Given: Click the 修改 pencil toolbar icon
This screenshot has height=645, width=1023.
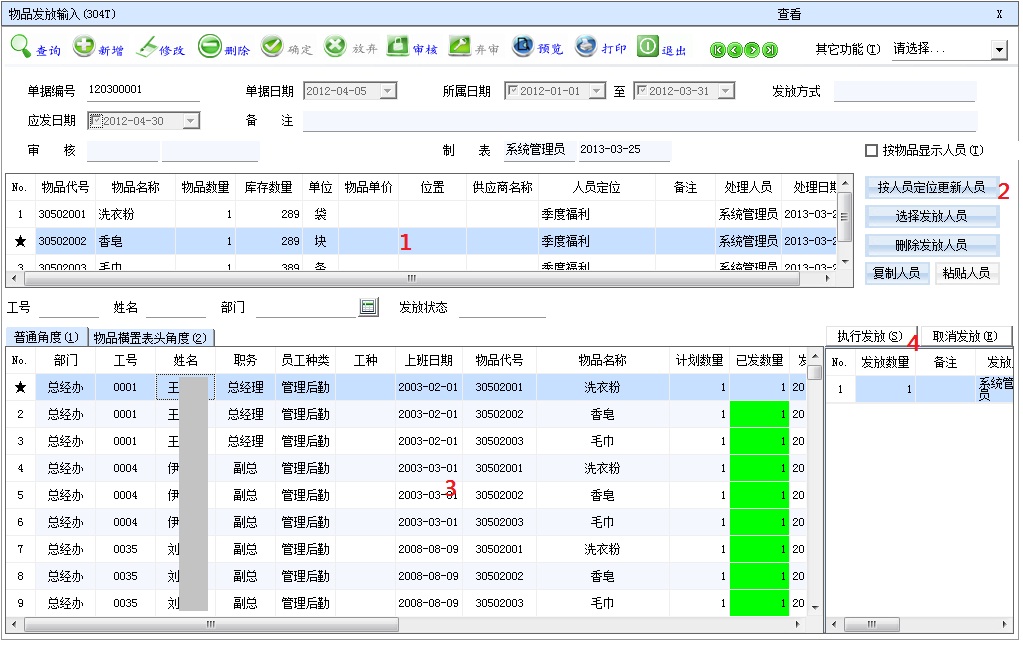Looking at the screenshot, I should pos(146,47).
